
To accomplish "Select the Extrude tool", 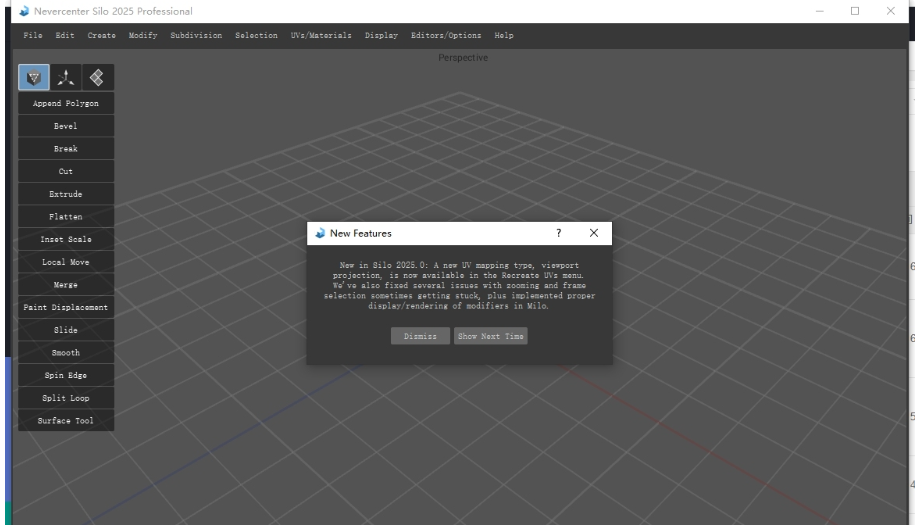I will point(66,194).
